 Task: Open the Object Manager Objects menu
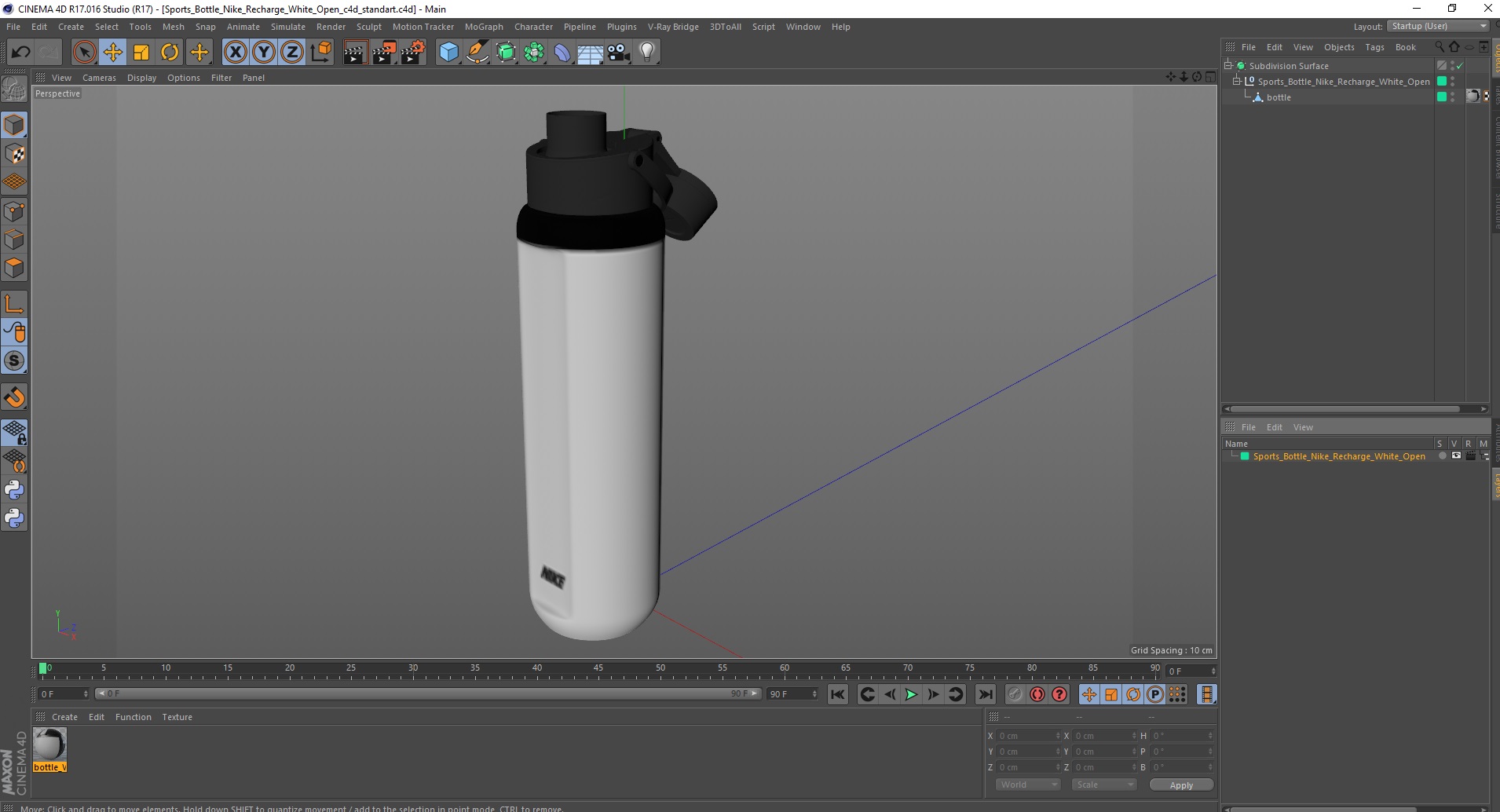[1338, 47]
